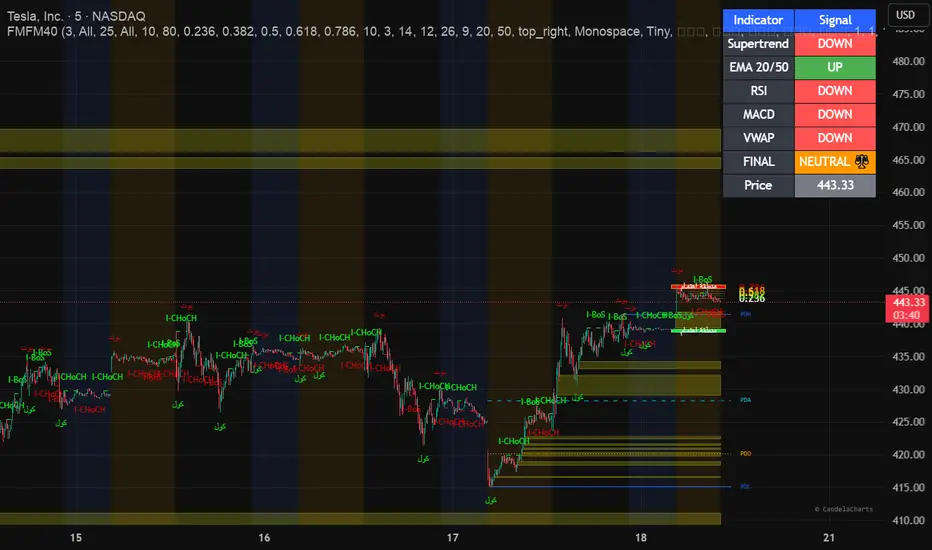The height and width of the screenshot is (550, 932).
Task: Click the 415.00 price axis label
Action: click(908, 488)
